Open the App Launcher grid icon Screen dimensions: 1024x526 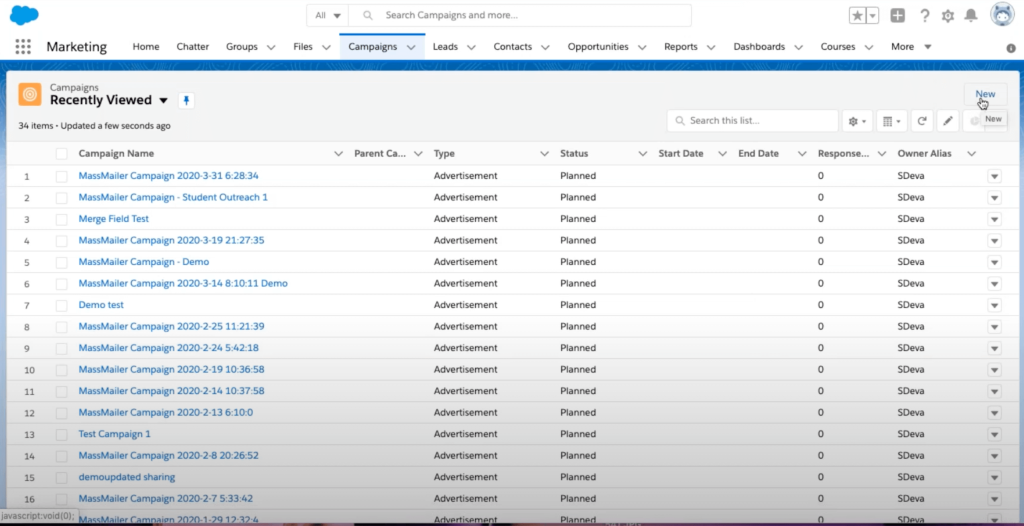point(23,47)
